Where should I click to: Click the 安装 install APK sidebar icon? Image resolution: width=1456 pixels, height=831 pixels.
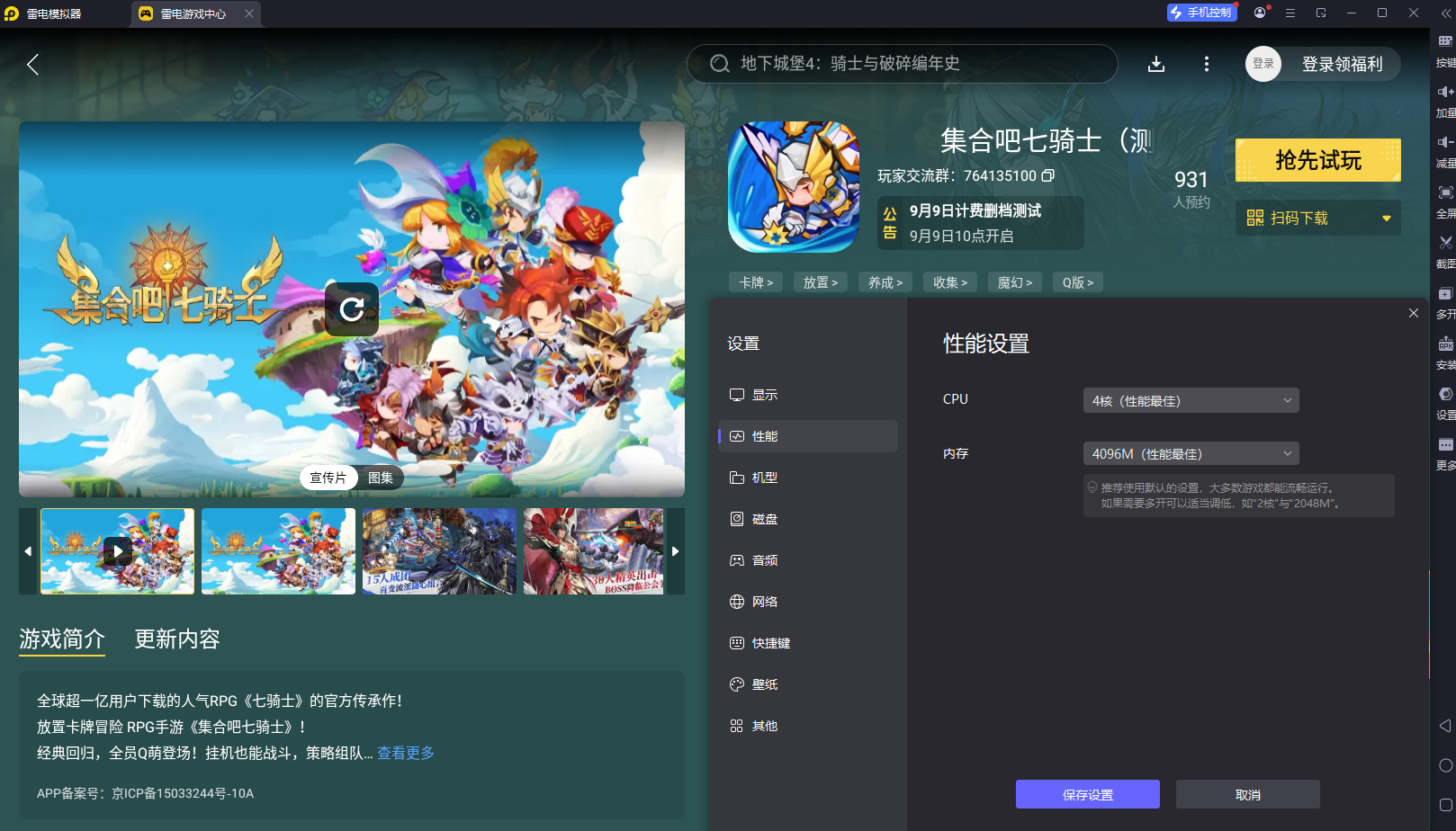click(x=1445, y=353)
